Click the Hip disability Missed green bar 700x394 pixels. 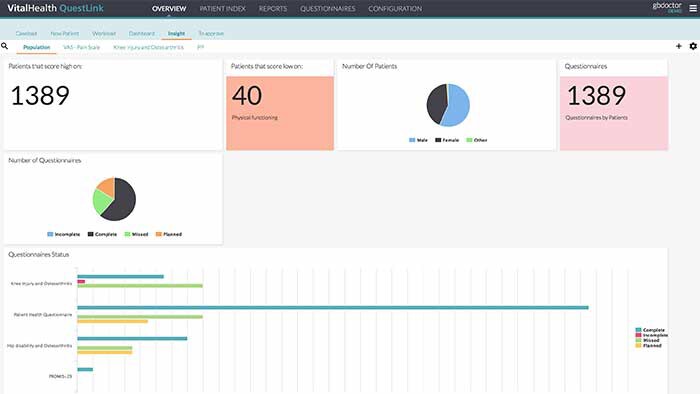(105, 348)
